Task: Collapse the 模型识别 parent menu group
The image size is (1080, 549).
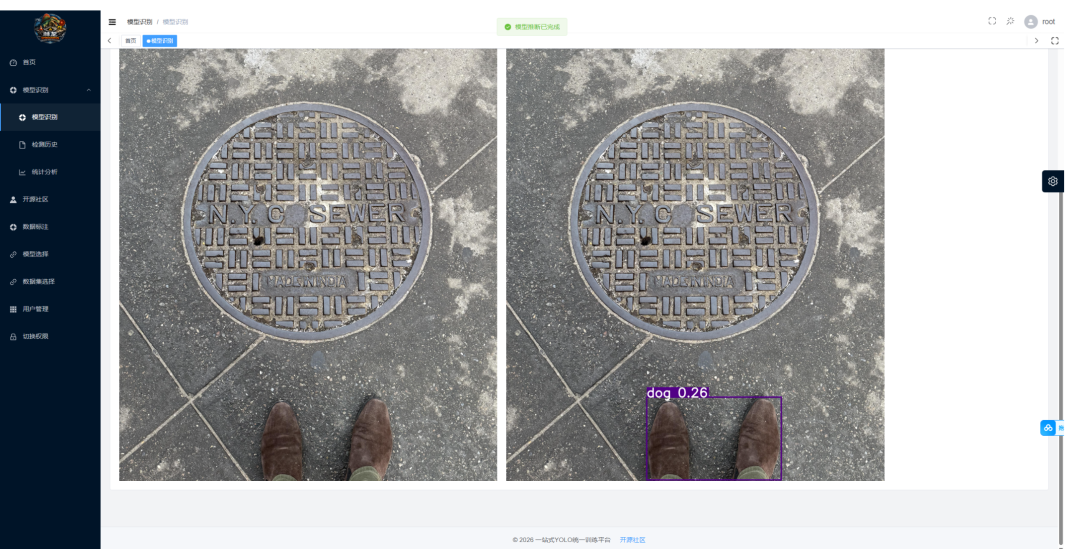Action: click(x=50, y=90)
